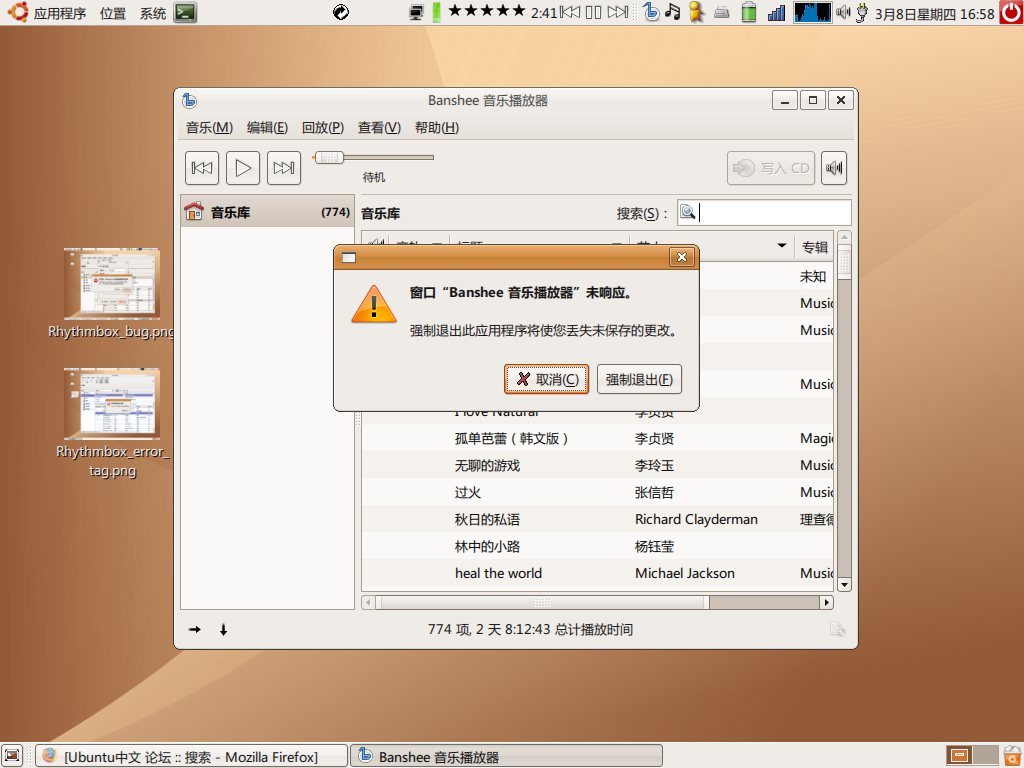The image size is (1024, 768).
Task: Click the Previous track button in Banshee toolbar
Action: coord(202,168)
